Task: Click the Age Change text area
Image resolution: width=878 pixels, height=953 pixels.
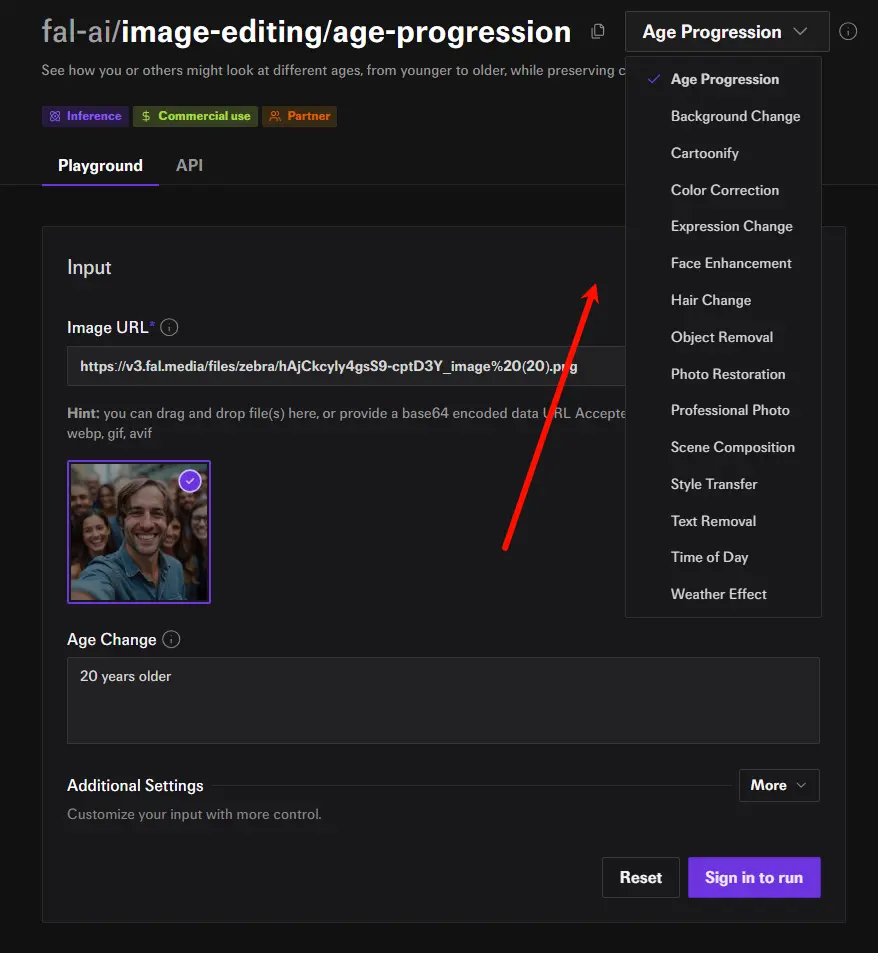Action: point(443,700)
